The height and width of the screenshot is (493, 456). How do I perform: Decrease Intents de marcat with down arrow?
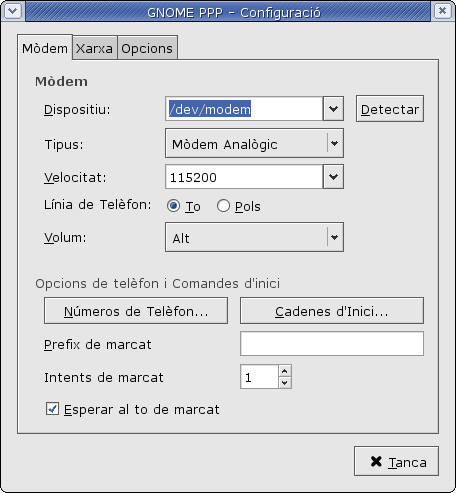pos(285,383)
